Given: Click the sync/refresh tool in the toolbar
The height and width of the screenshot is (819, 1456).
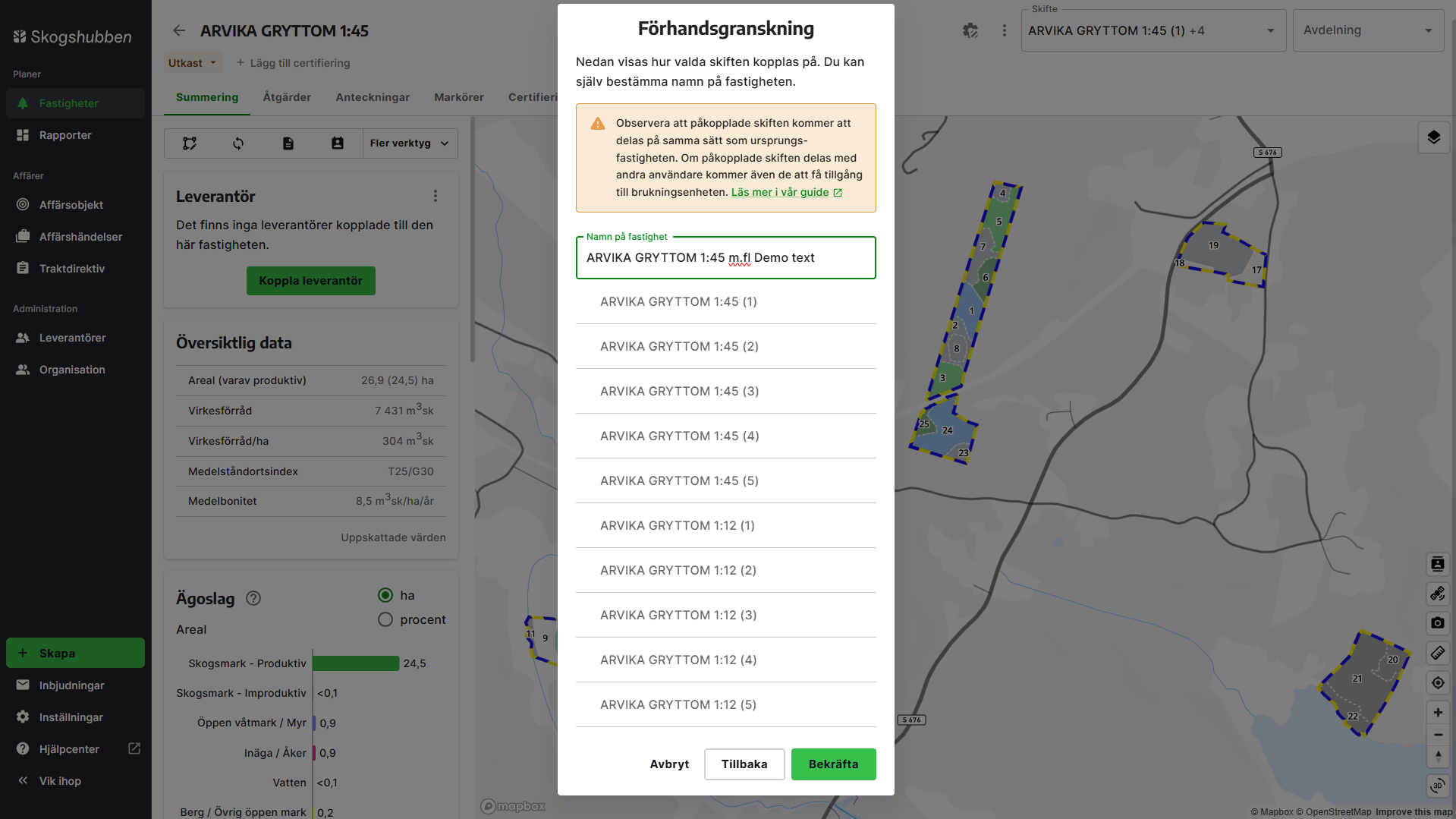Looking at the screenshot, I should (238, 143).
